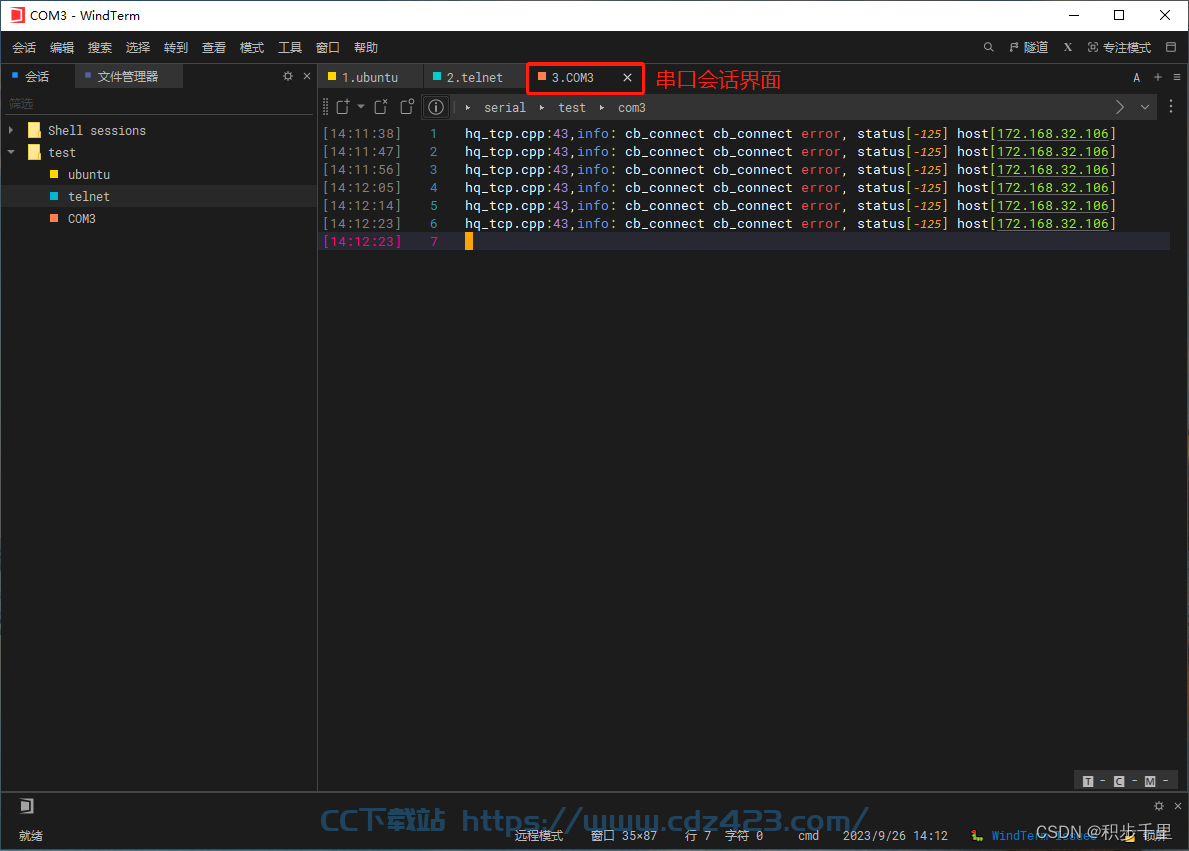Add a new tab with plus icon

(x=1158, y=77)
